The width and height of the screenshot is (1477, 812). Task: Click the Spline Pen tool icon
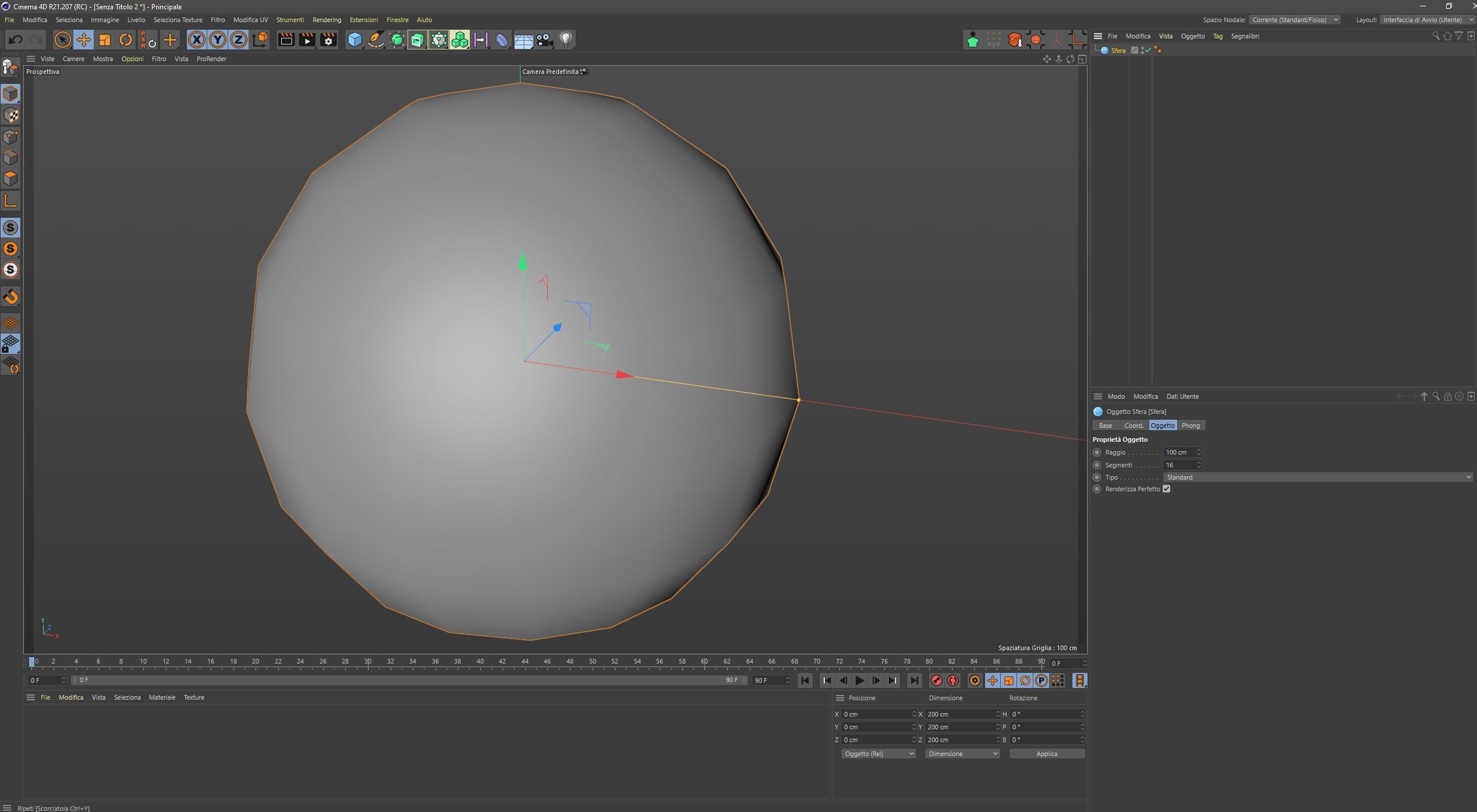coord(376,40)
